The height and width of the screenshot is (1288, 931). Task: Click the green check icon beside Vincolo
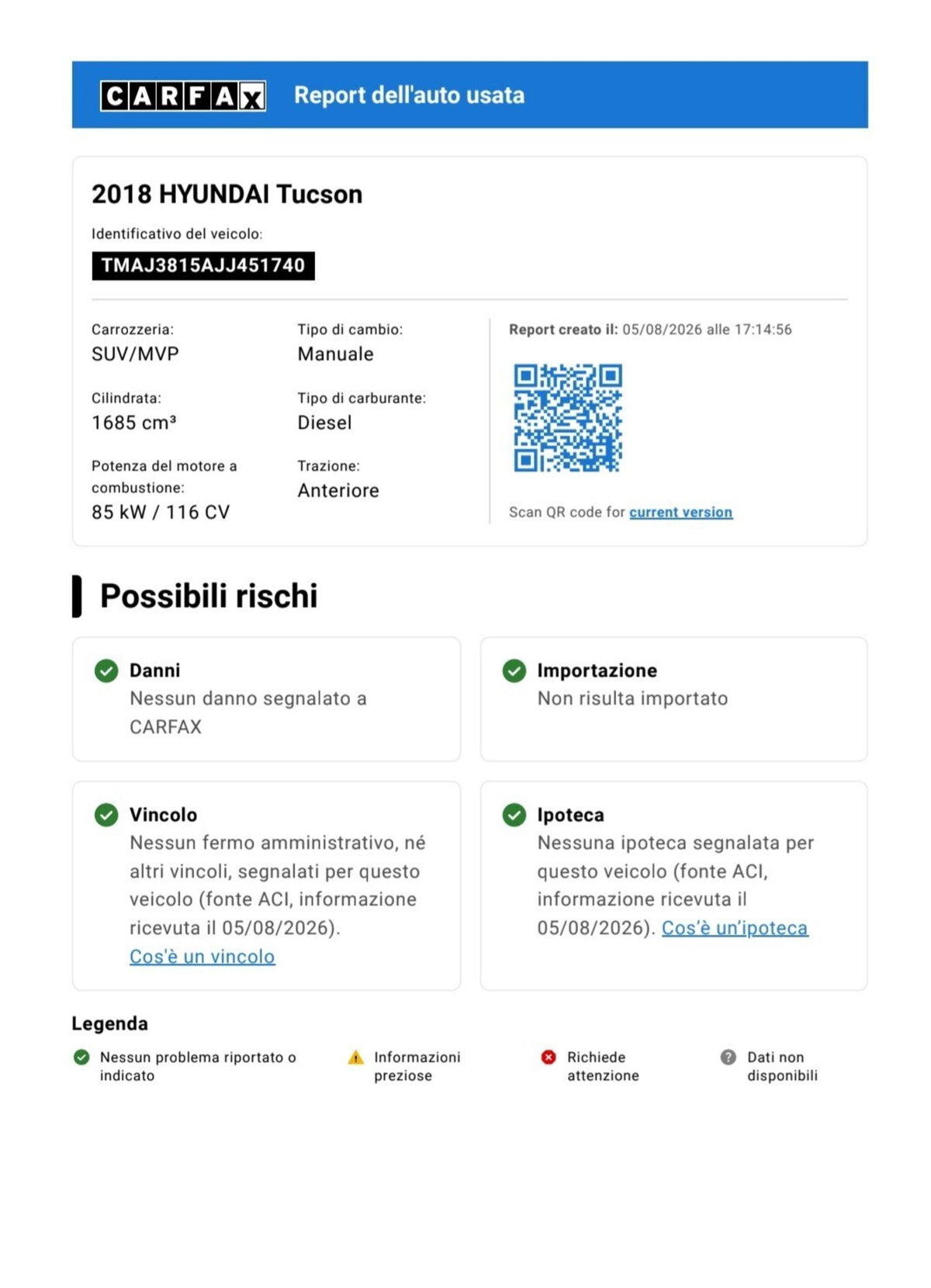point(106,815)
